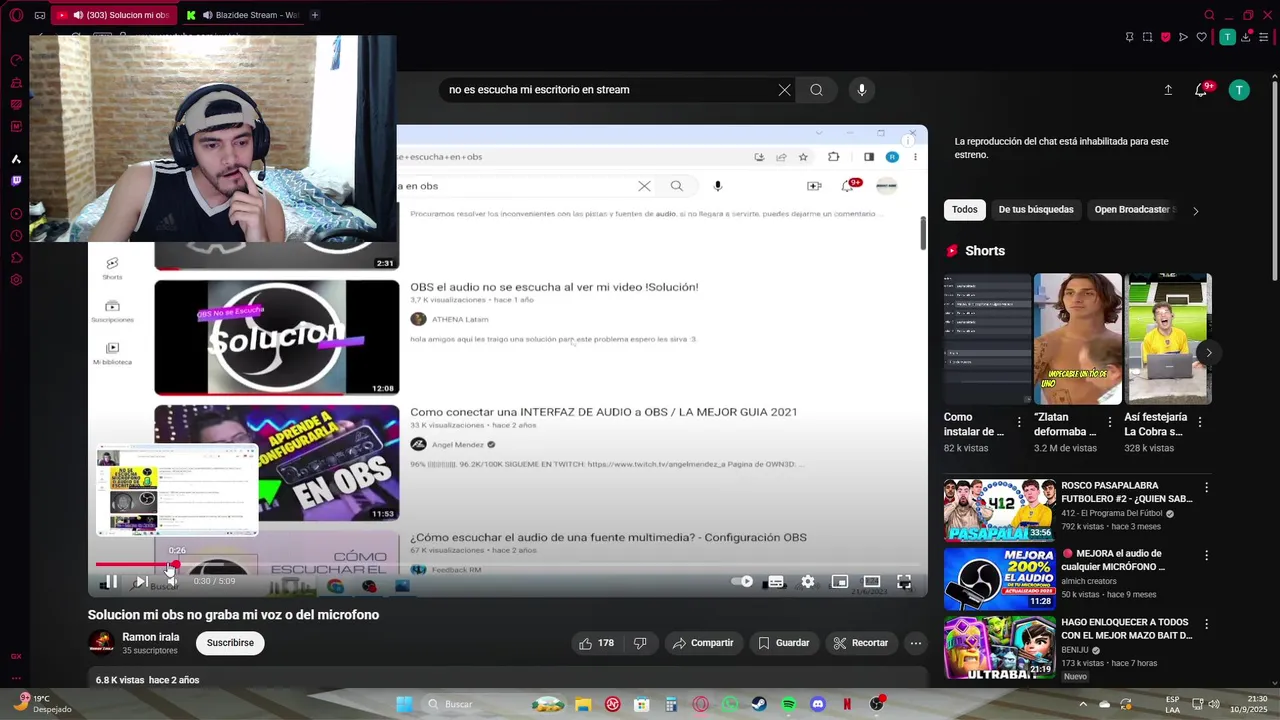Open YouTube create upload icon
1280x720 pixels.
(1168, 90)
